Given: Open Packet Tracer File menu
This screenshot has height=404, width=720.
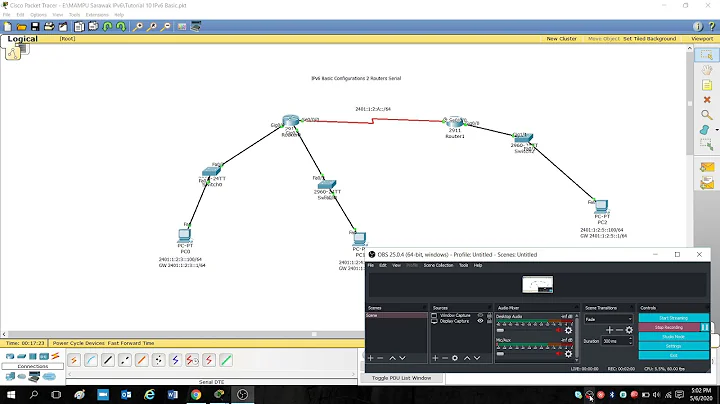Looking at the screenshot, I should click(6, 15).
